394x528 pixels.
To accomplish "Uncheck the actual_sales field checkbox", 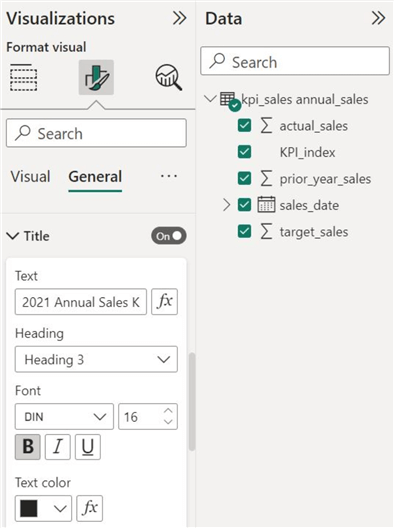I will [x=244, y=126].
